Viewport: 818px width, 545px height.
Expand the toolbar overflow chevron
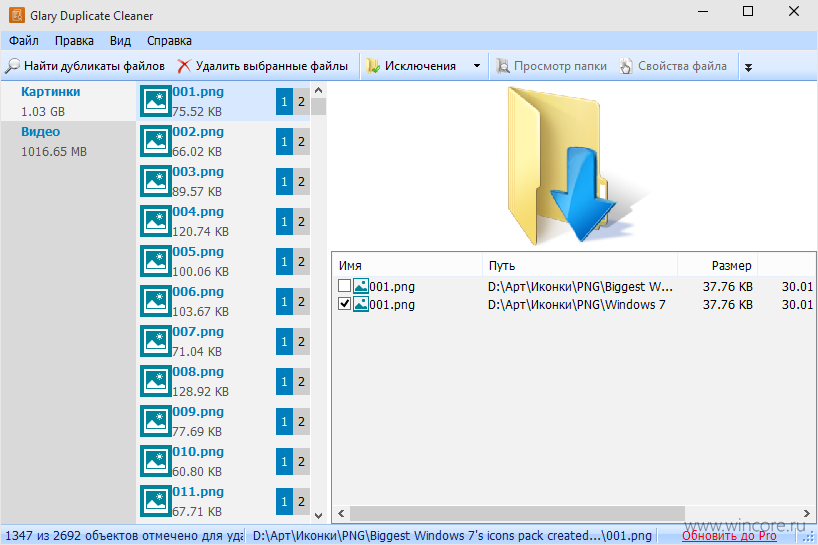(749, 67)
